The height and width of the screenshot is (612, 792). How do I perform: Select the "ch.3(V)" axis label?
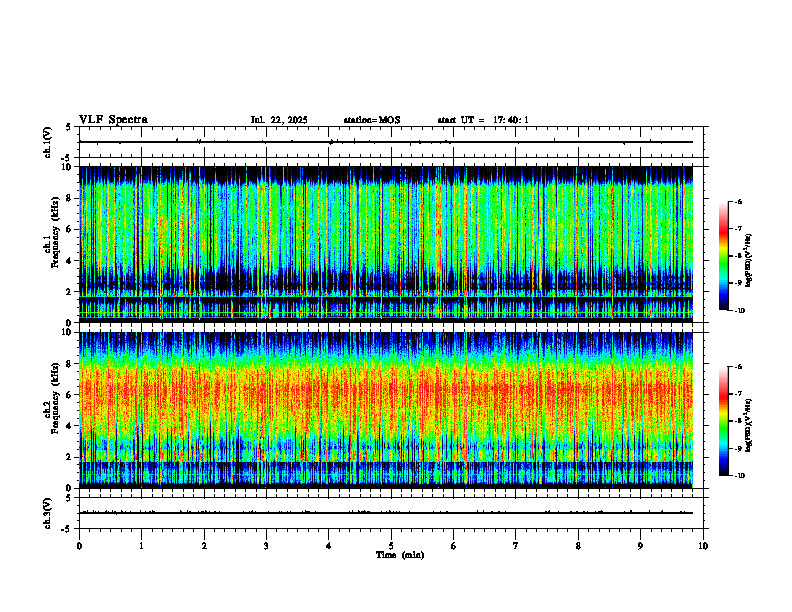pos(48,513)
